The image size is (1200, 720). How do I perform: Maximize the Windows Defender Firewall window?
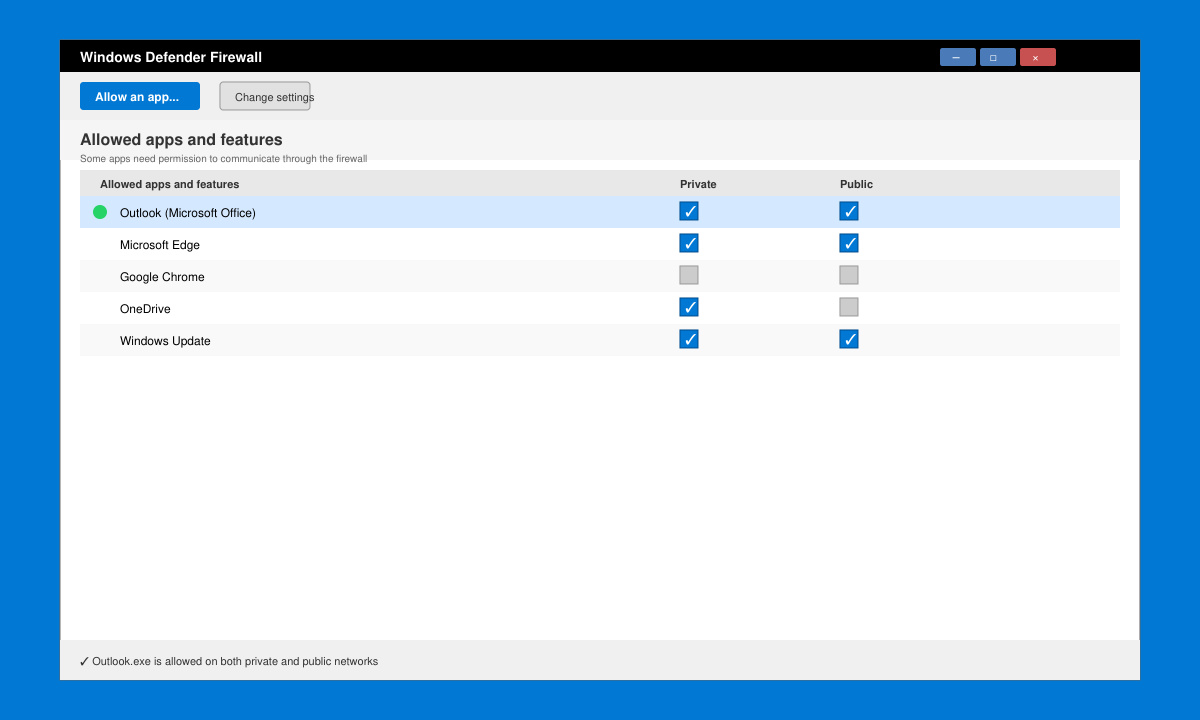998,57
